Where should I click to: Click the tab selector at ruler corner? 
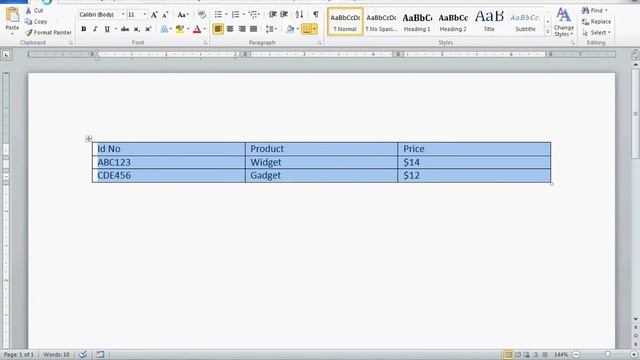[x=6, y=55]
